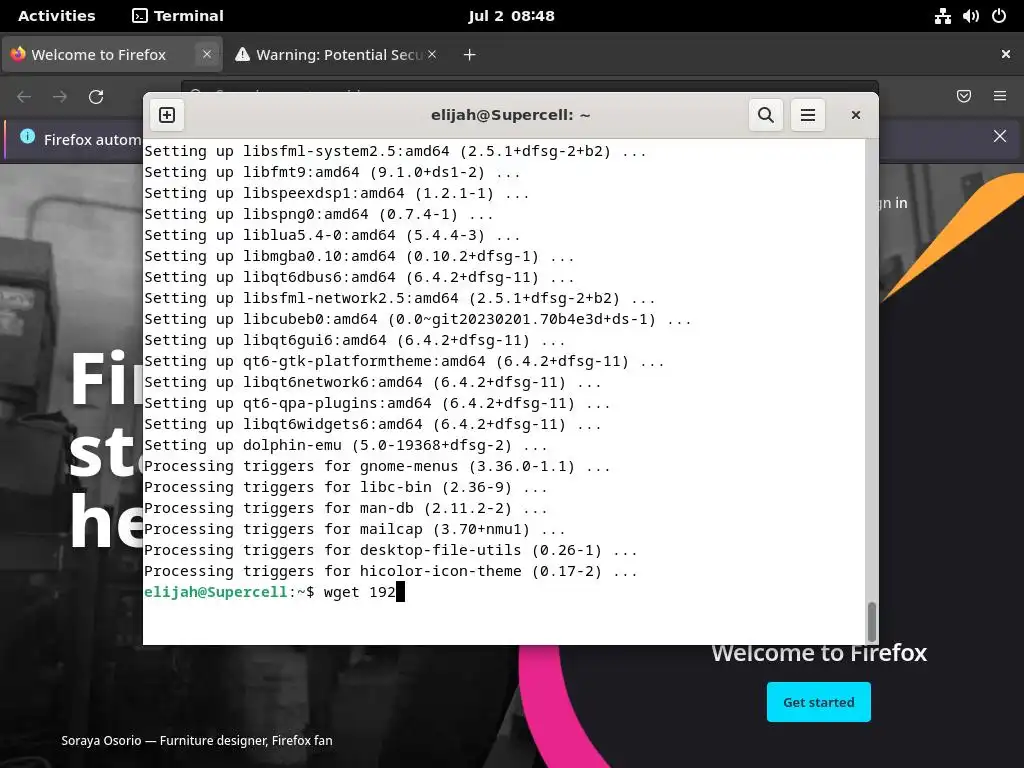Close the Welcome to Firefox tab
This screenshot has width=1024, height=768.
[x=207, y=54]
